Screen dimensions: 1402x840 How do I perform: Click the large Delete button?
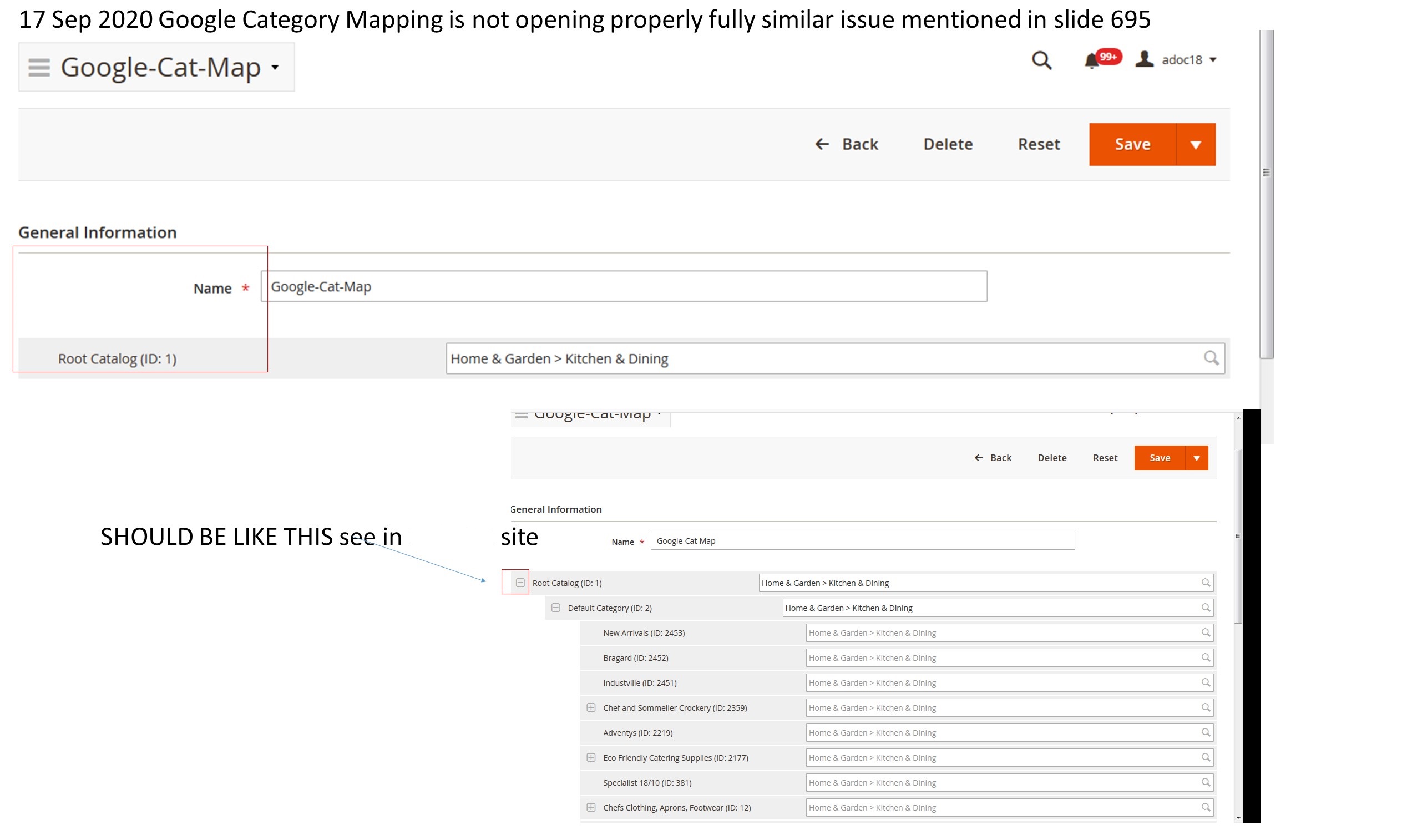(x=948, y=144)
